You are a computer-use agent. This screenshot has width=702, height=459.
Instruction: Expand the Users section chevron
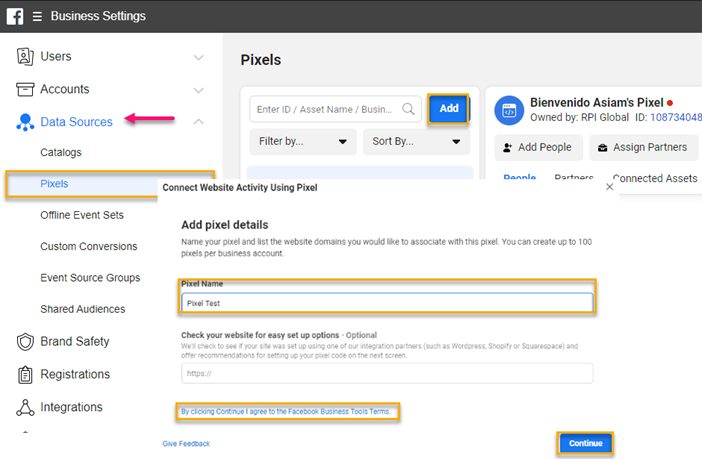198,57
